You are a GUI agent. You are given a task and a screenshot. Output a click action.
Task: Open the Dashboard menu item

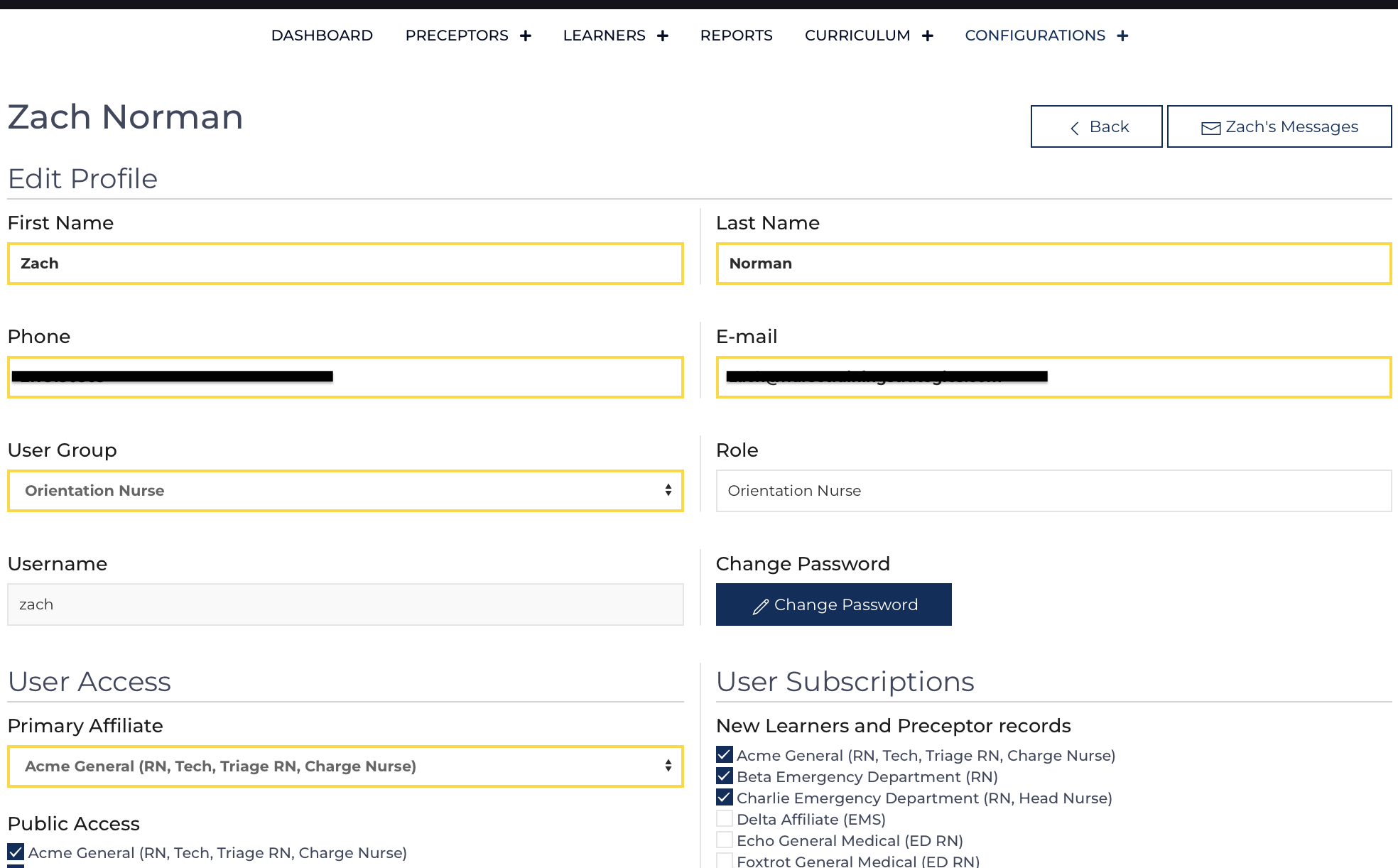(322, 36)
